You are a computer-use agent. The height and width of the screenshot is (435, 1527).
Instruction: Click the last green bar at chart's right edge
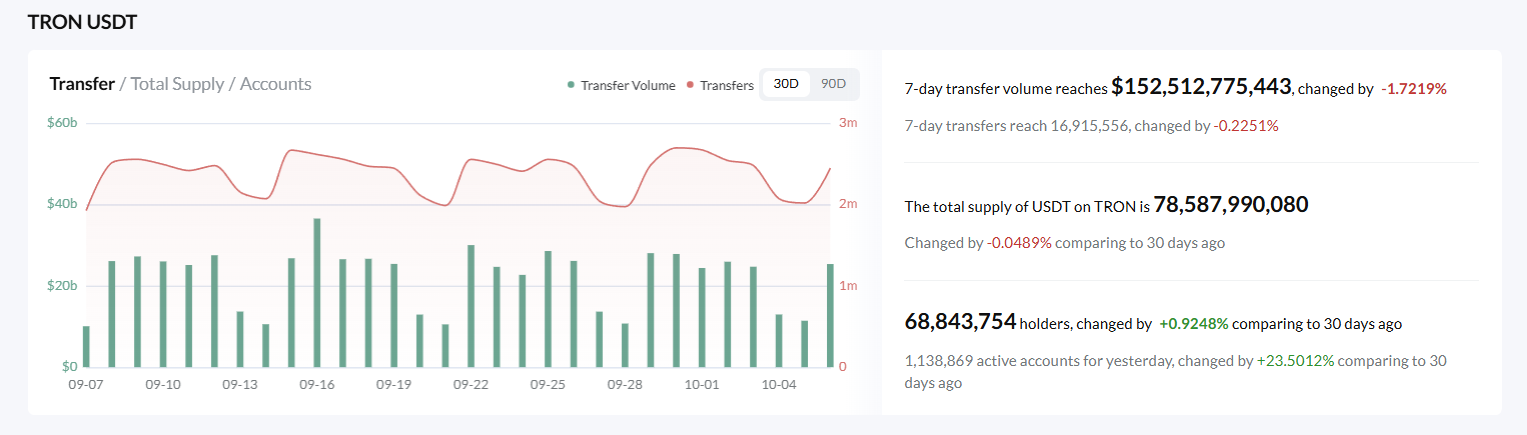[x=830, y=315]
